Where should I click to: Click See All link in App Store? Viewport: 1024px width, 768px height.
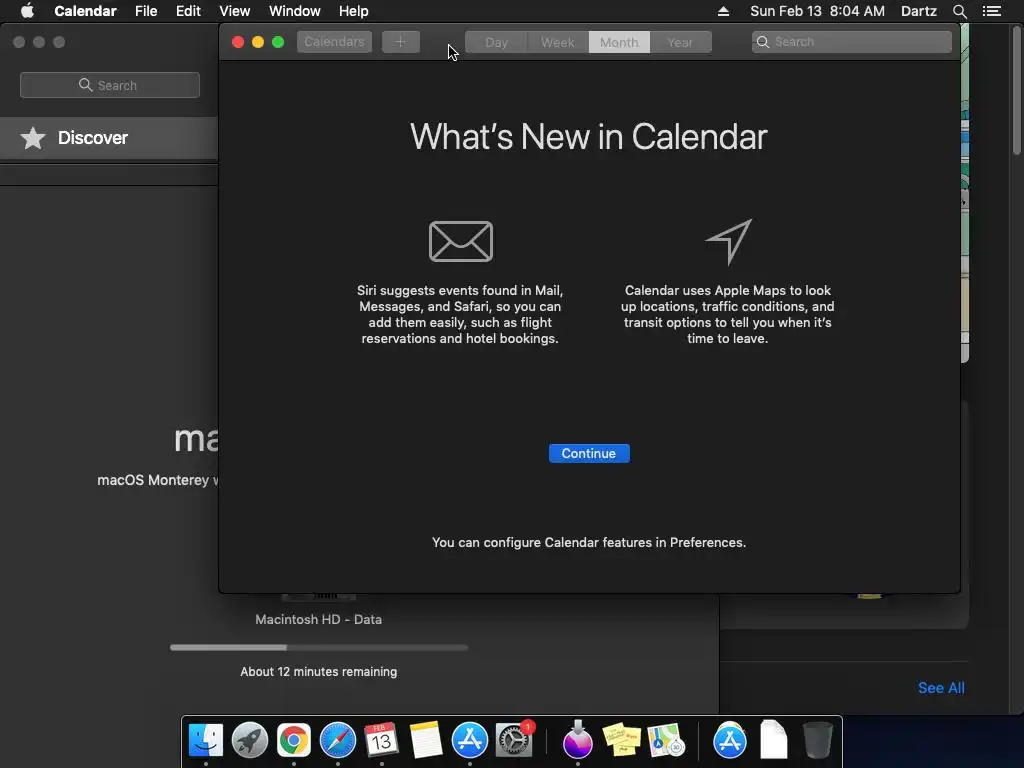(941, 688)
